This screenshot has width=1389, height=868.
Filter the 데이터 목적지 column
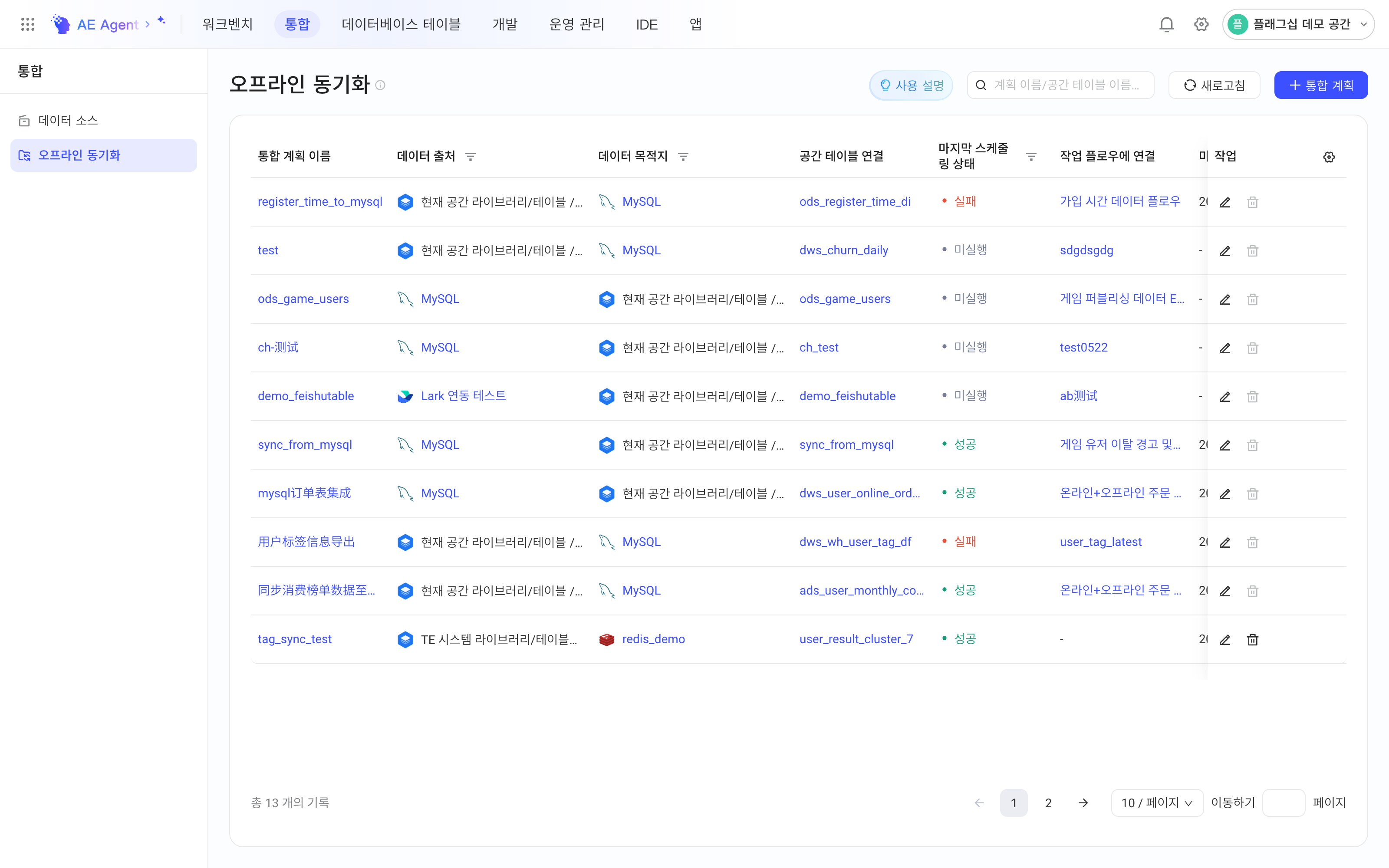tap(683, 157)
